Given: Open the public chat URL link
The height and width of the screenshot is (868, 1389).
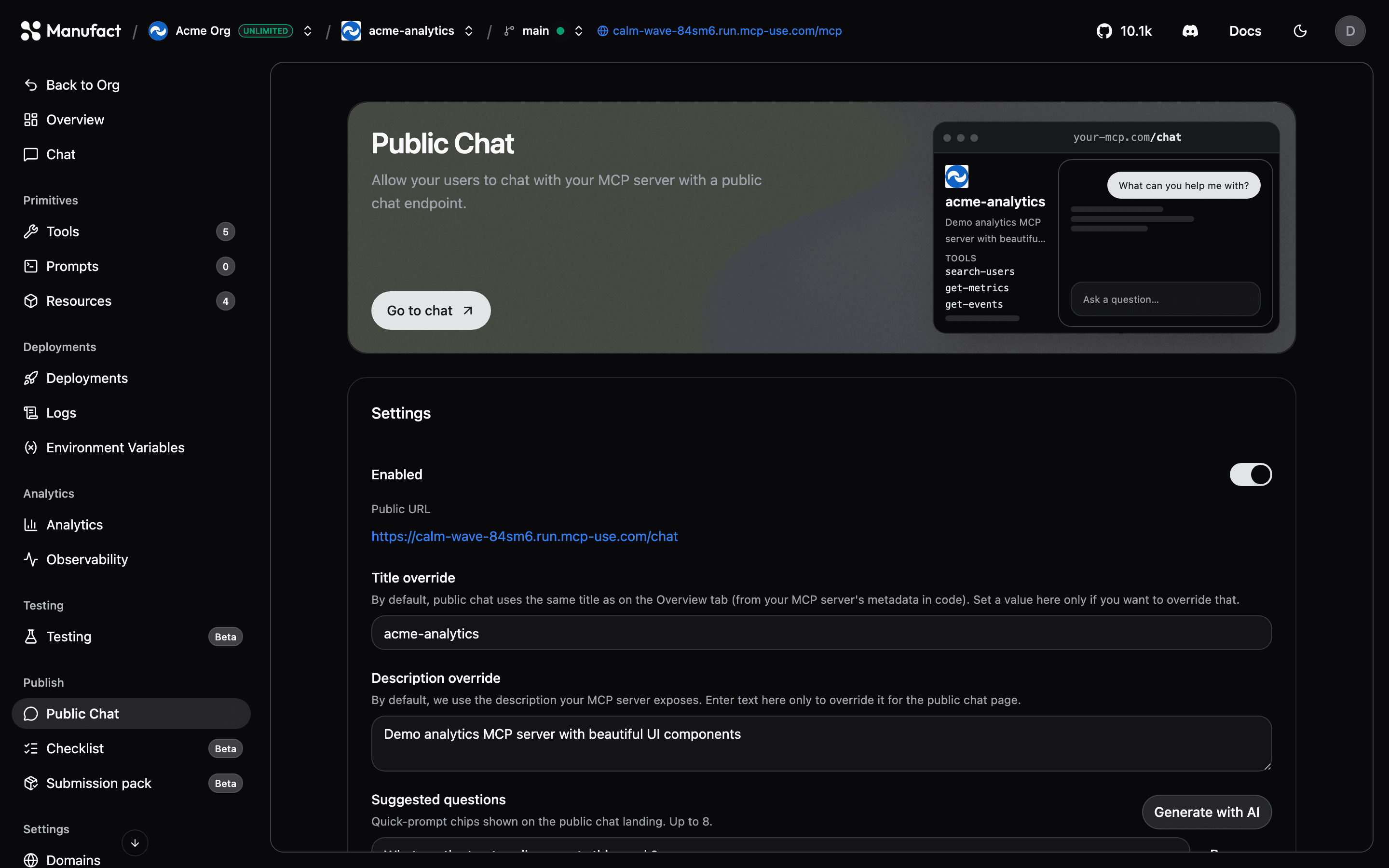Looking at the screenshot, I should pyautogui.click(x=525, y=536).
